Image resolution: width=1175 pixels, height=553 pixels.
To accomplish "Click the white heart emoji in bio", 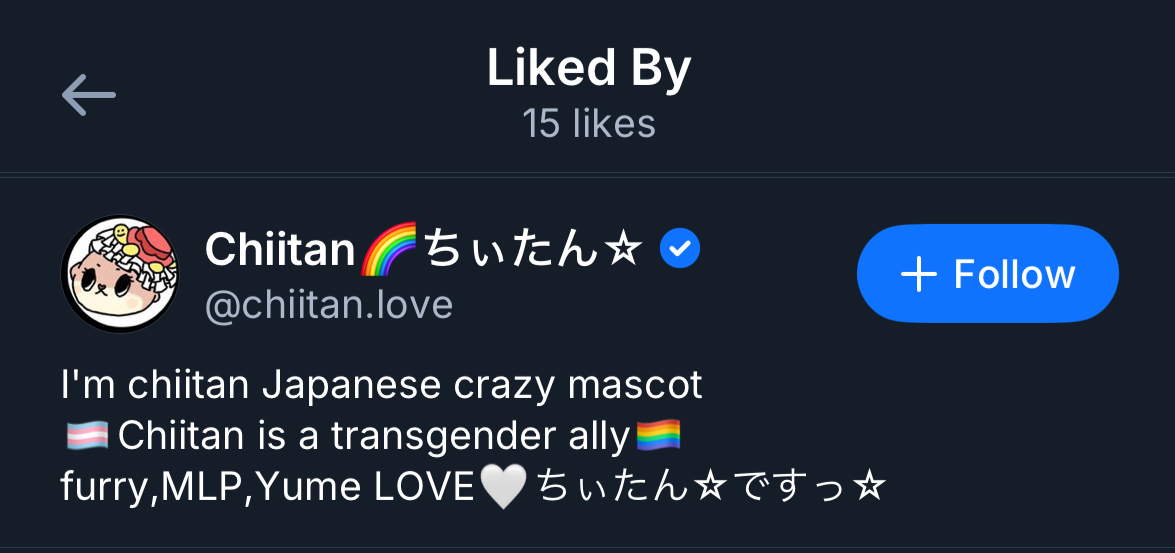I will [502, 488].
